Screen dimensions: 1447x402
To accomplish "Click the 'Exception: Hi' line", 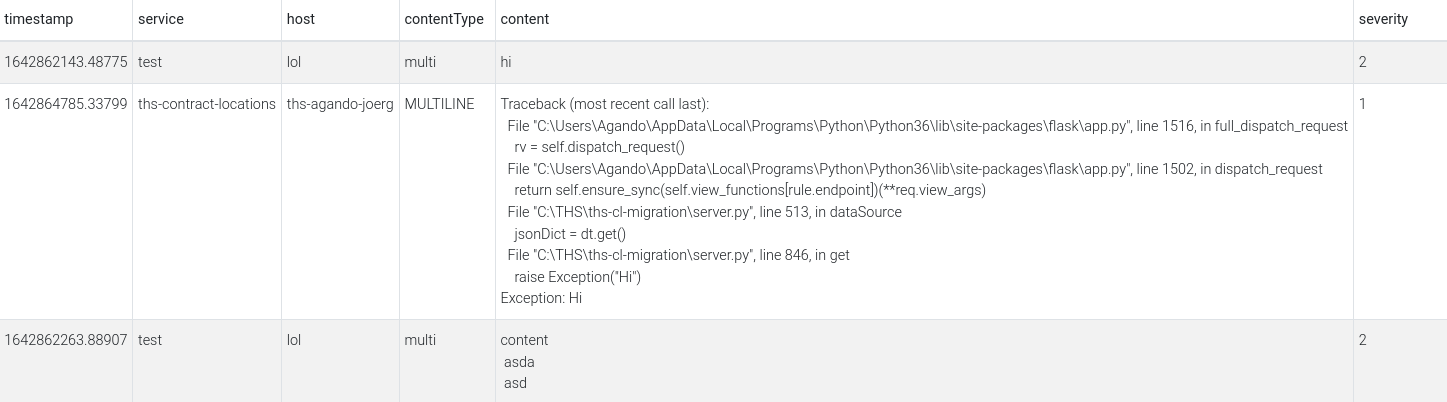I will pyautogui.click(x=541, y=298).
